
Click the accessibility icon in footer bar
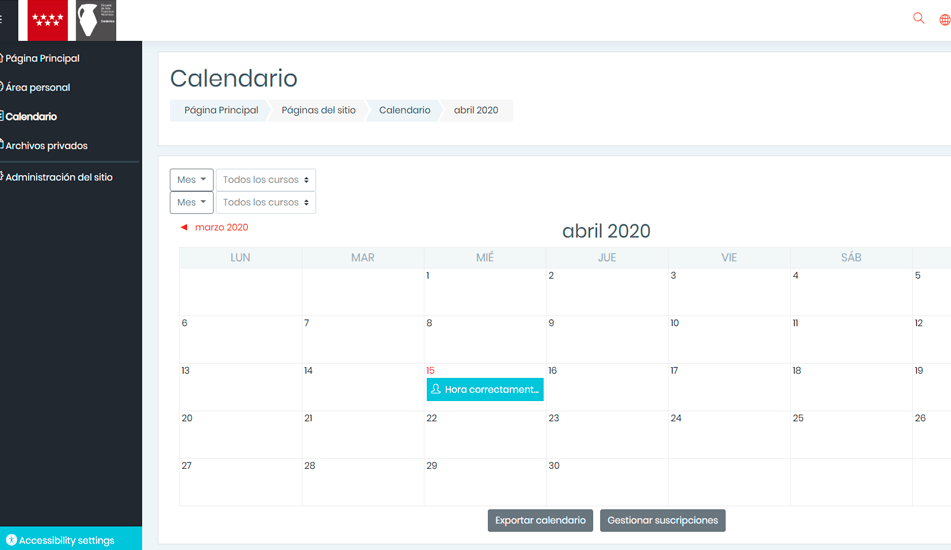click(x=11, y=539)
